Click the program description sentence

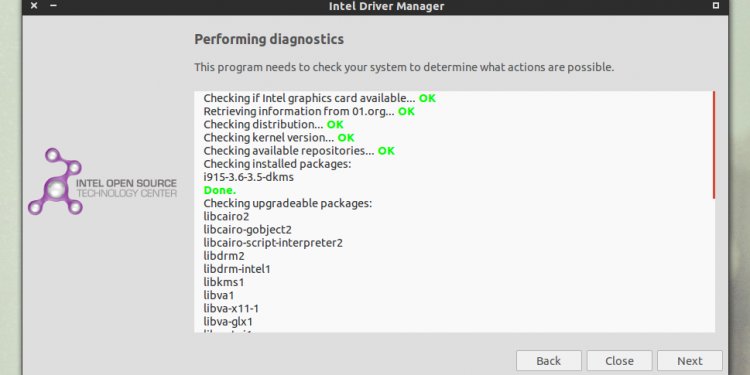click(404, 67)
